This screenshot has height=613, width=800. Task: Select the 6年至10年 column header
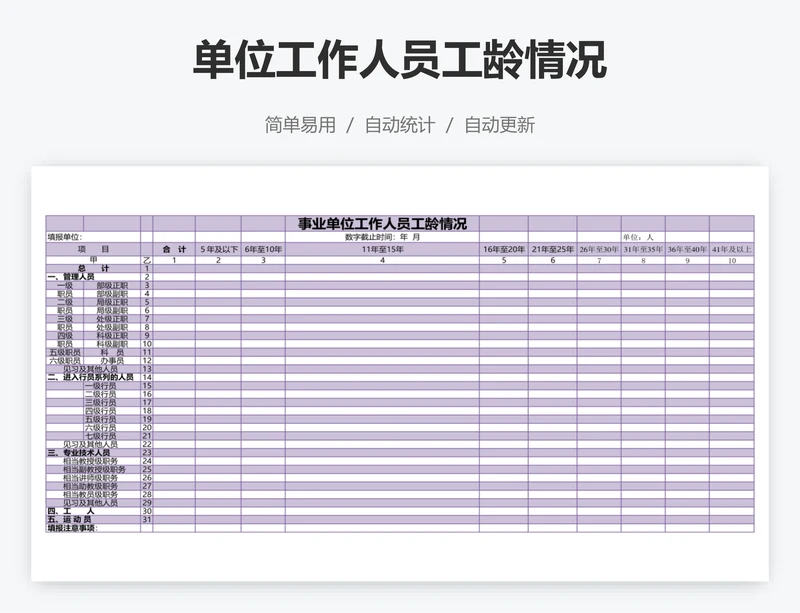263,249
